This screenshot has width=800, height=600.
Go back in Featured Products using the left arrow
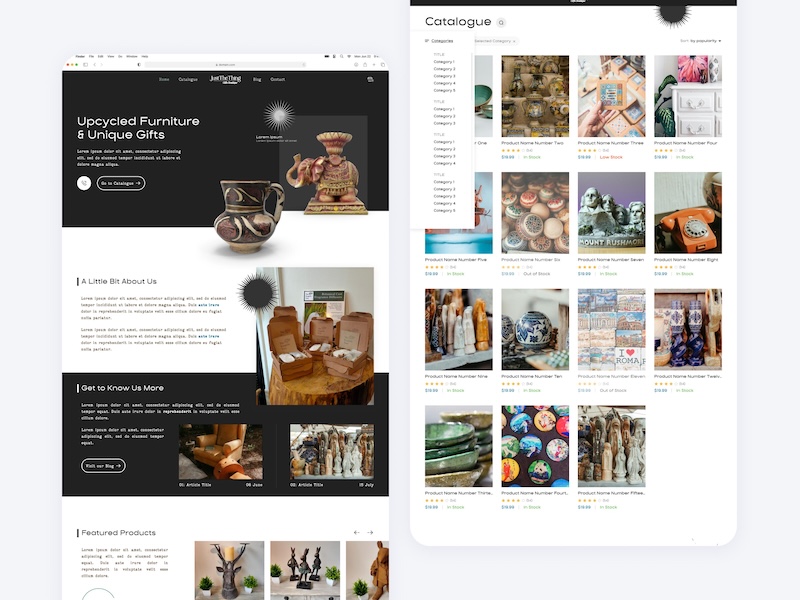click(x=356, y=533)
